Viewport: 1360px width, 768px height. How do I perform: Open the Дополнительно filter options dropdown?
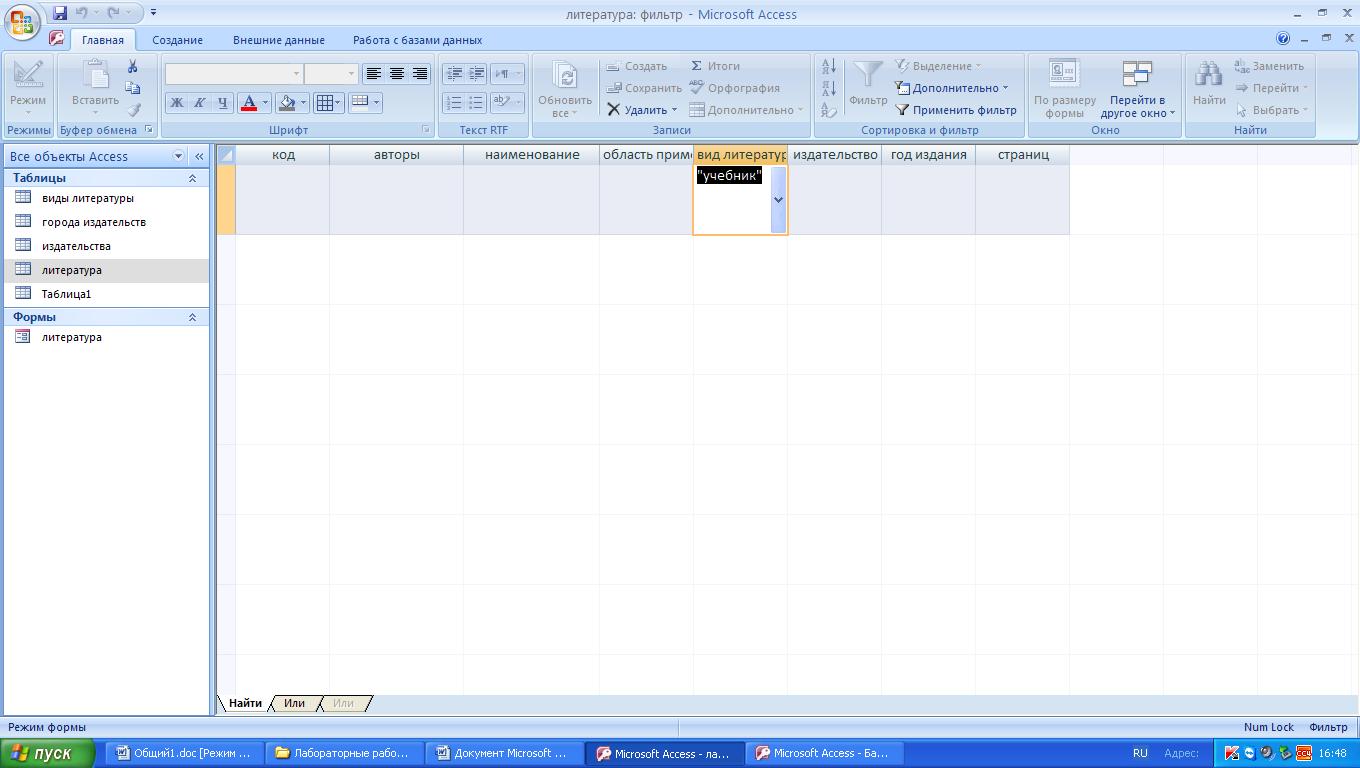coord(952,88)
